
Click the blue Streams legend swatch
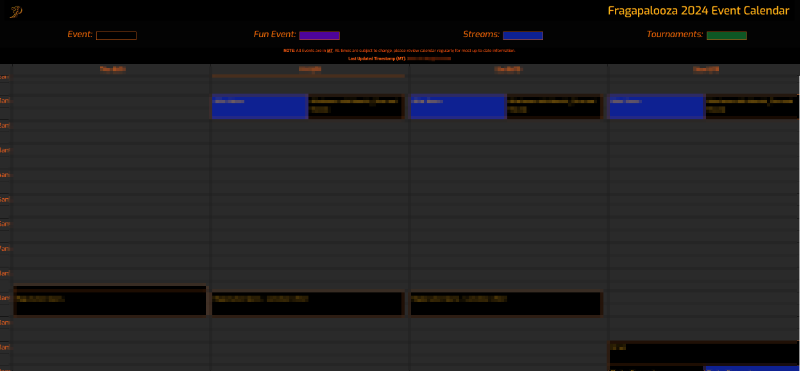[523, 36]
